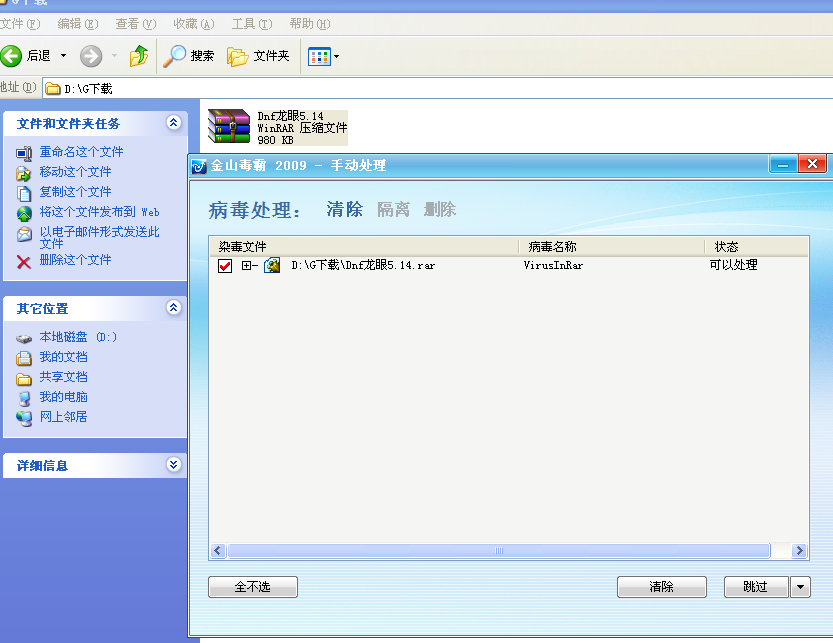The height and width of the screenshot is (643, 833).
Task: Click the horizontal scrollbar right arrow
Action: coord(798,551)
